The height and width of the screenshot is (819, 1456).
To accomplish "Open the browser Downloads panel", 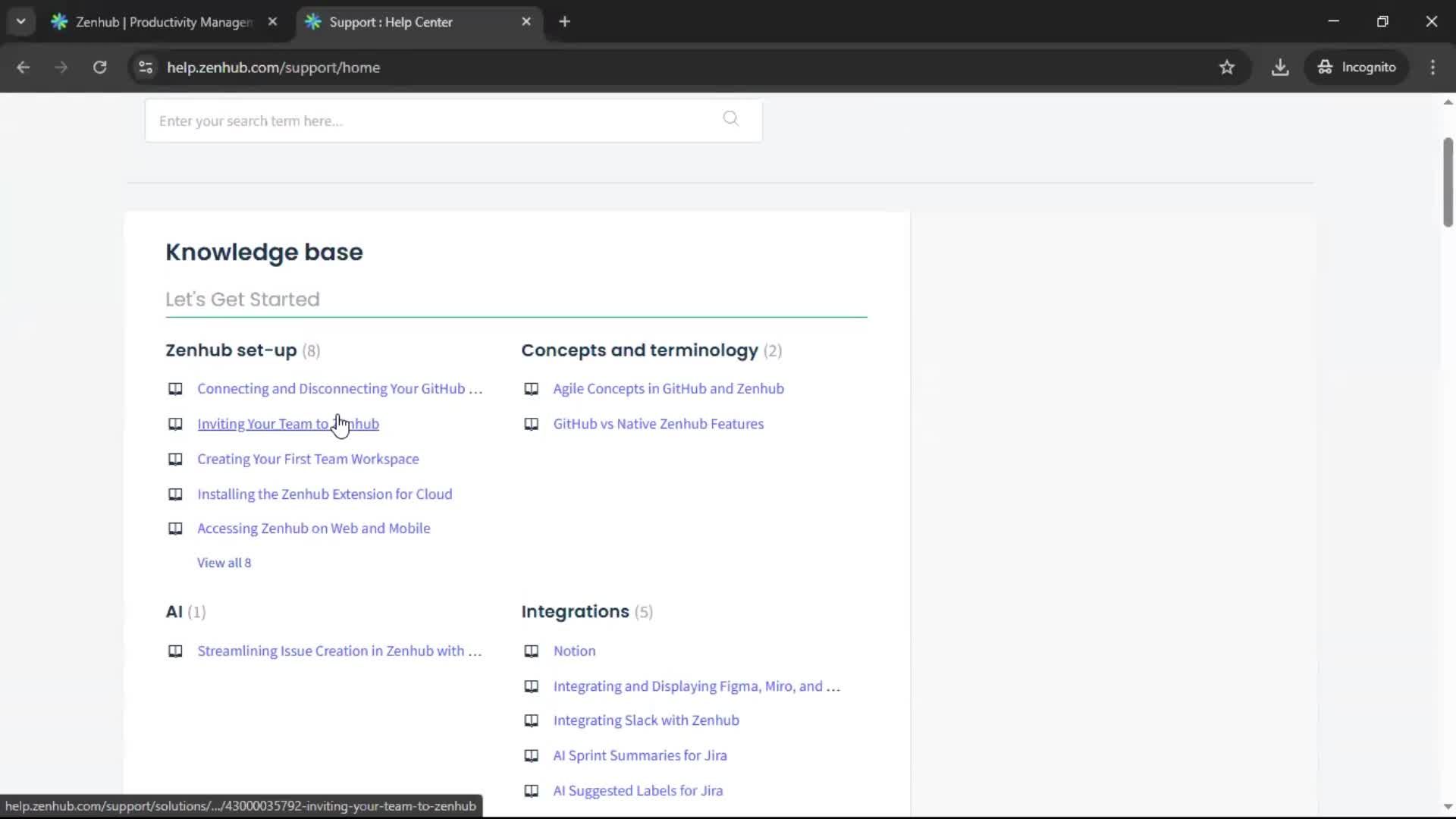I will pyautogui.click(x=1280, y=67).
